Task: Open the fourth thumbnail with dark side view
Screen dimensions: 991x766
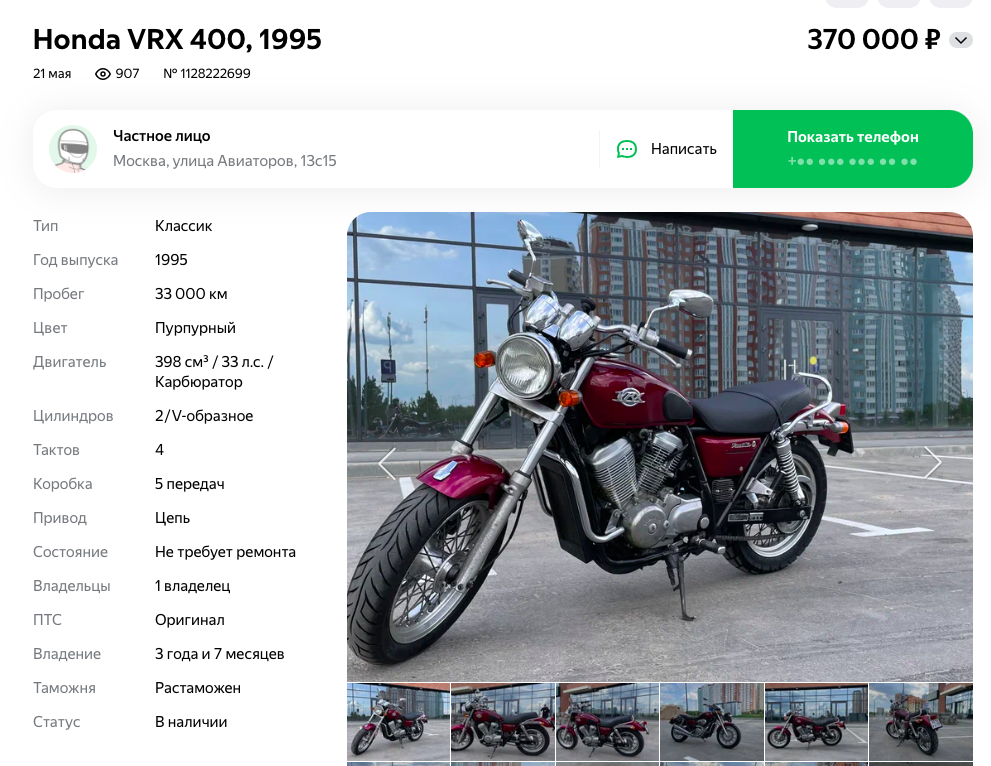Action: pos(712,722)
